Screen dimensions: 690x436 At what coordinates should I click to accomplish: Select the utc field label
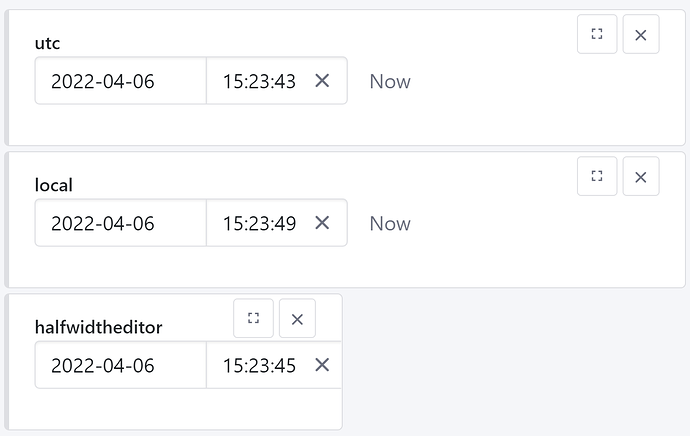[x=48, y=43]
